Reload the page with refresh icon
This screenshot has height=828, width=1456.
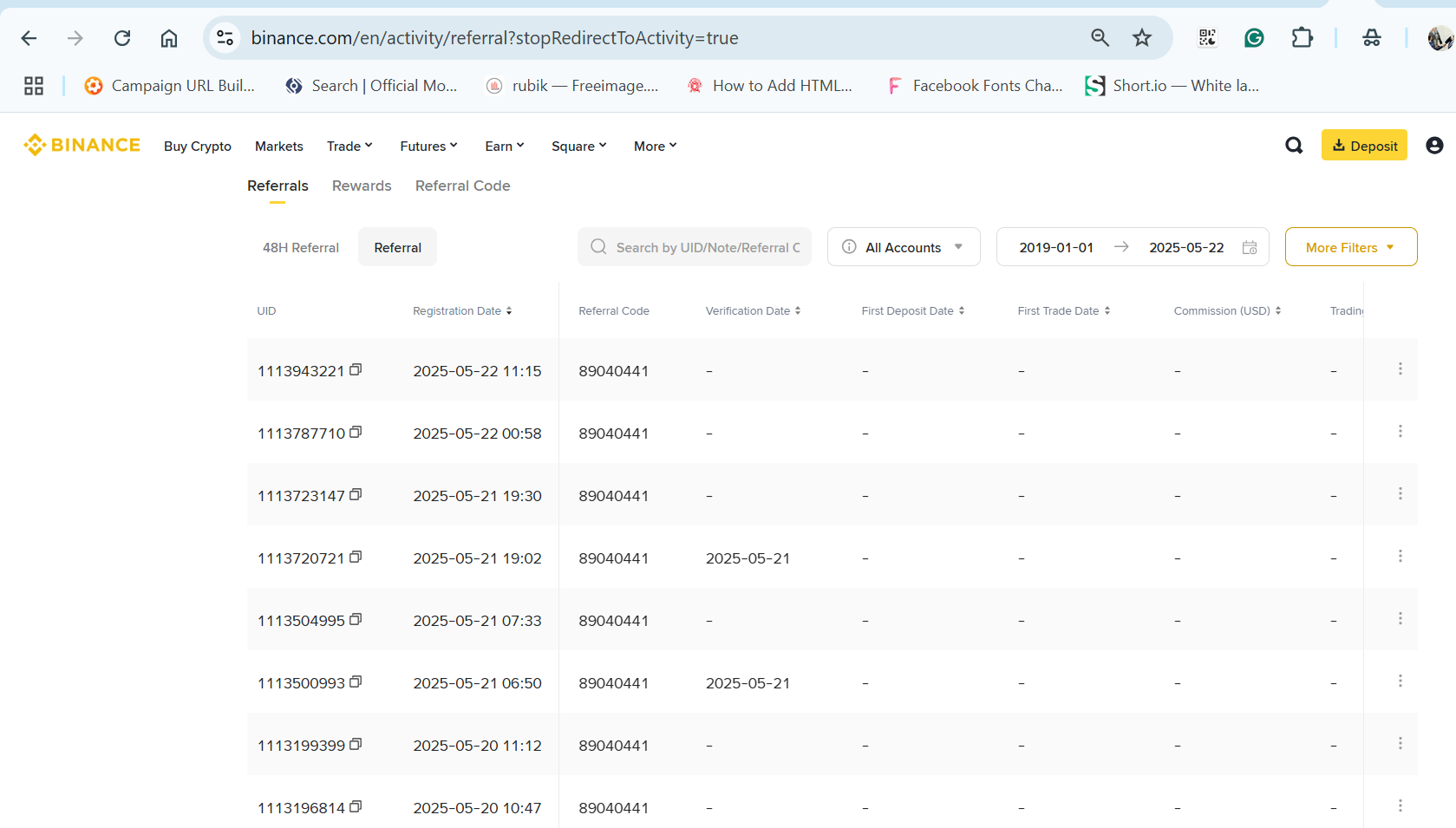point(122,37)
